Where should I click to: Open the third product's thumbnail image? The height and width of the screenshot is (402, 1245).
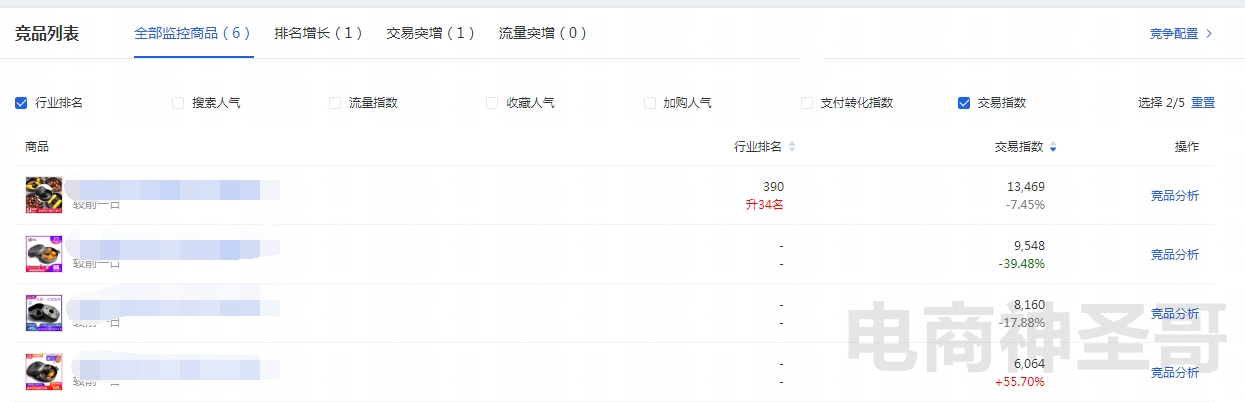click(44, 313)
